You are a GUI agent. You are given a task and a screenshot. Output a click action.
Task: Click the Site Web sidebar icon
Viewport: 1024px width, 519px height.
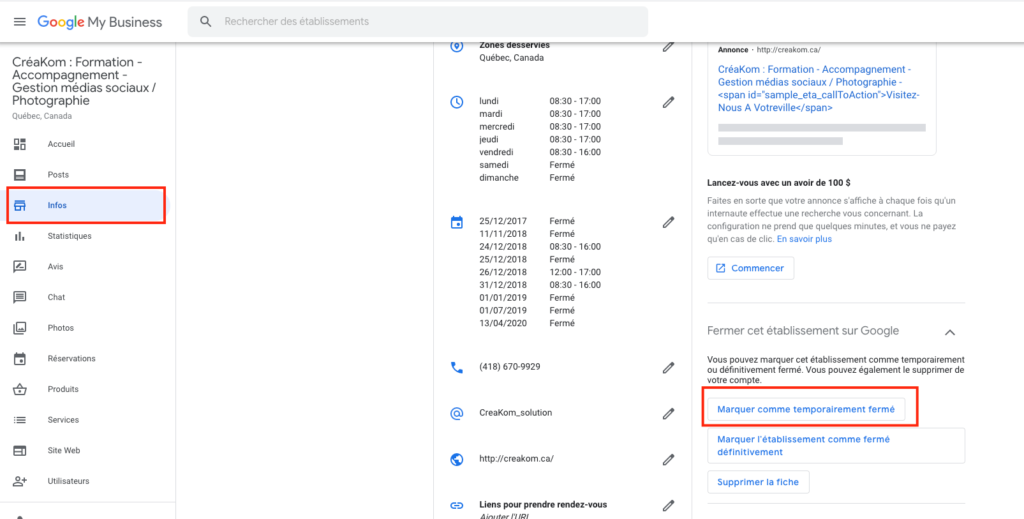(x=20, y=450)
